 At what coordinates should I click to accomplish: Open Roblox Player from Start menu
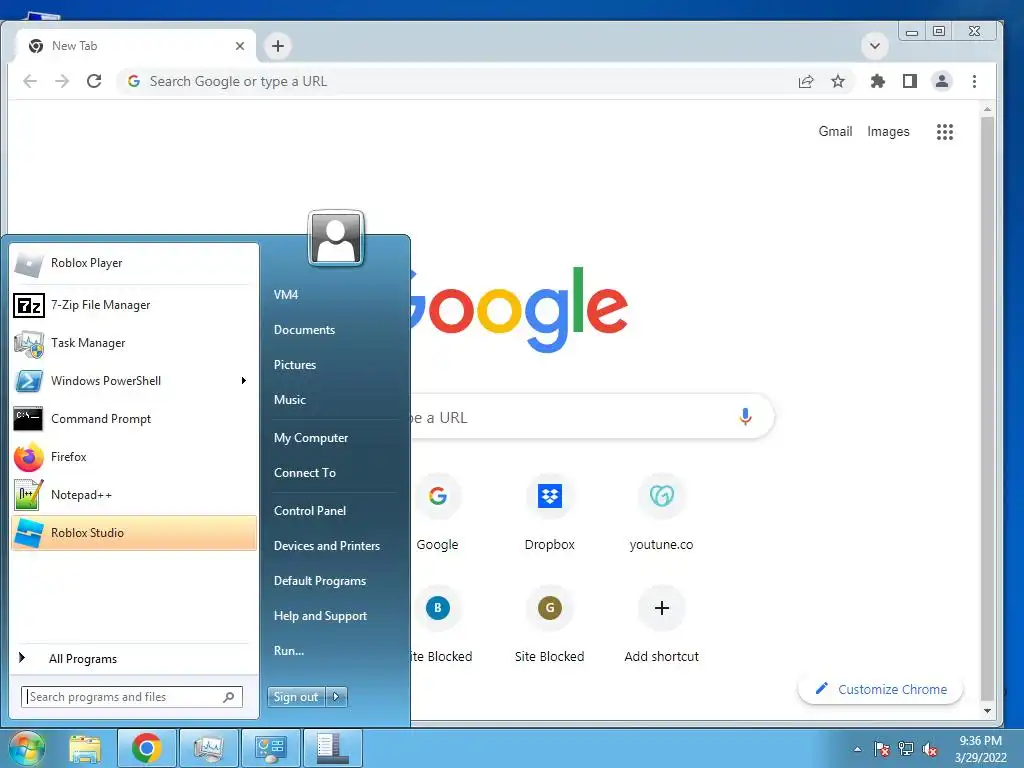[134, 263]
